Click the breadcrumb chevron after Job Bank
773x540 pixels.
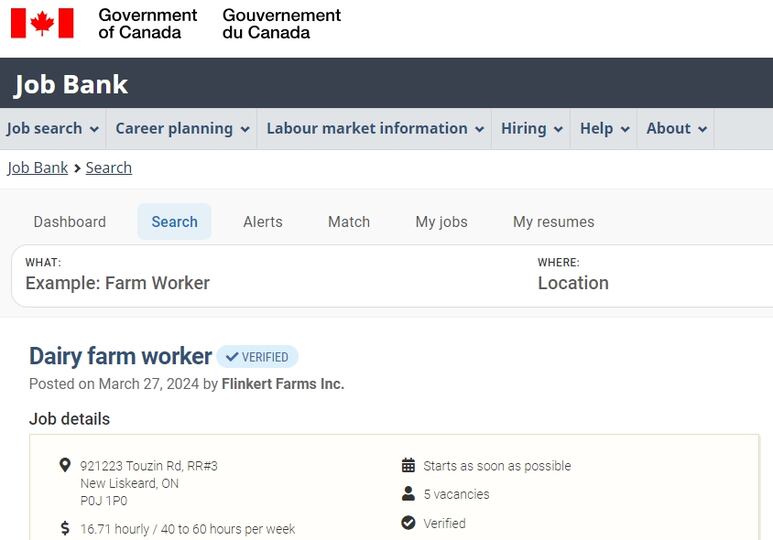[77, 168]
